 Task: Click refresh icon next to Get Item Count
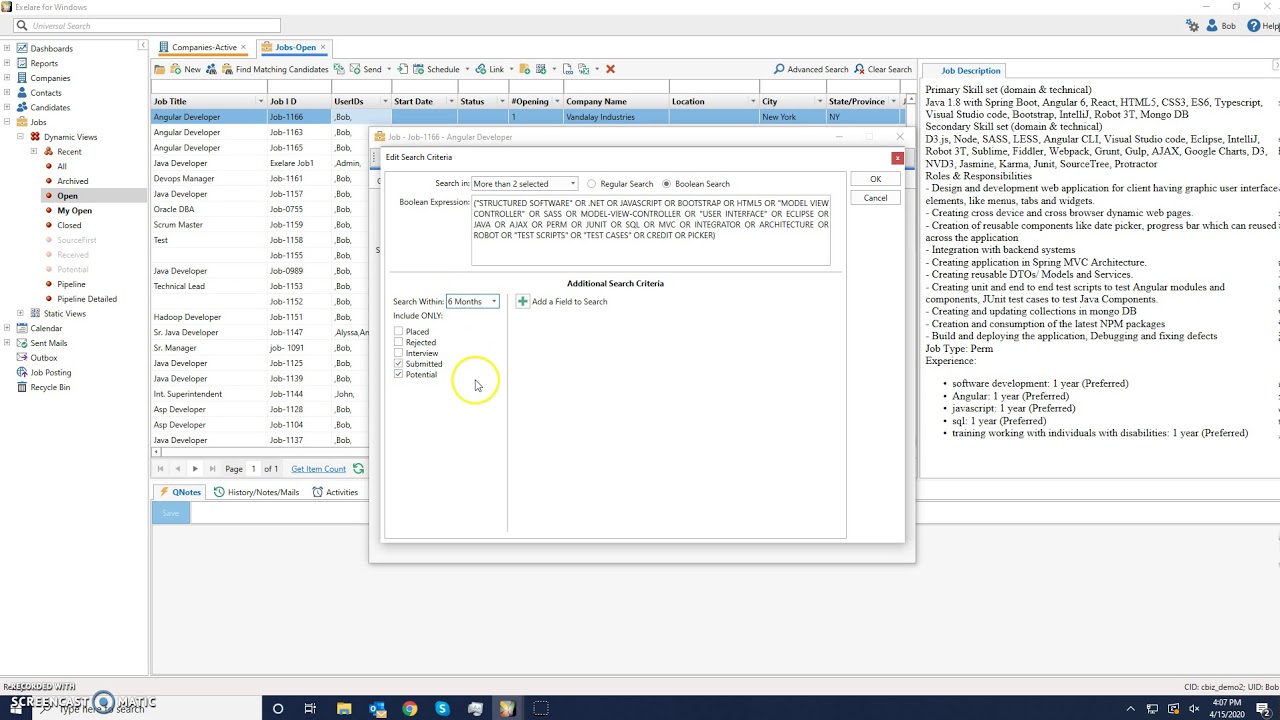(x=358, y=468)
